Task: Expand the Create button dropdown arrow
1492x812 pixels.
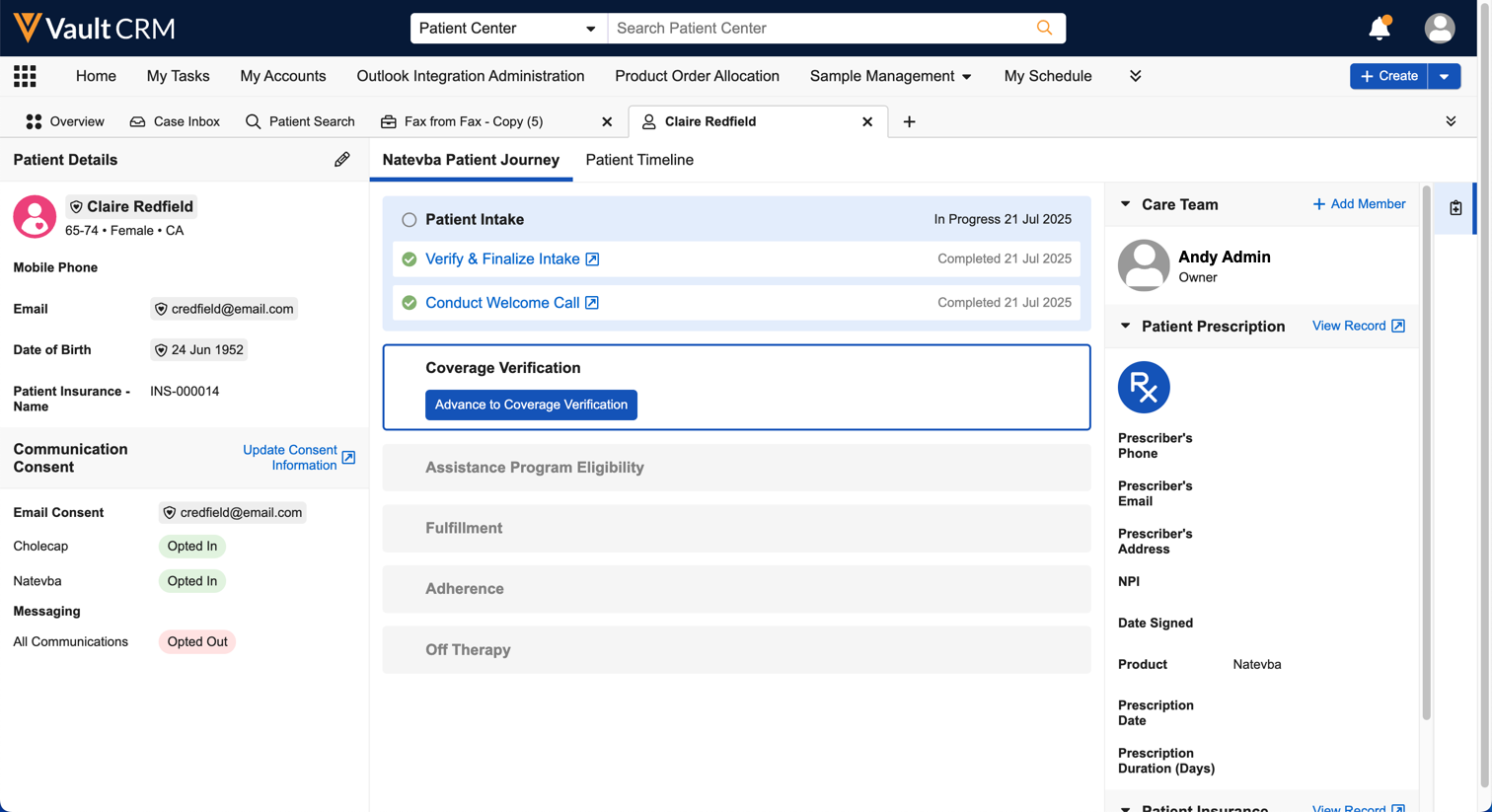Action: [x=1445, y=76]
